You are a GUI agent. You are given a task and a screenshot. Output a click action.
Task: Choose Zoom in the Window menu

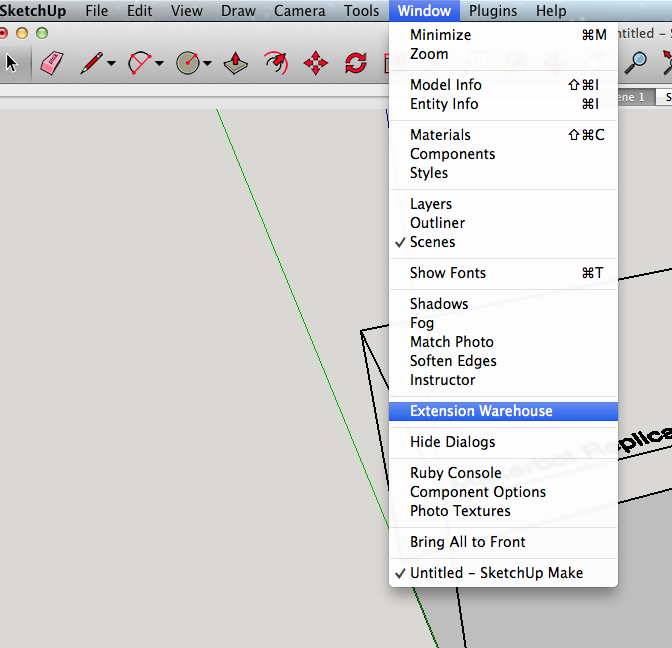503,54
